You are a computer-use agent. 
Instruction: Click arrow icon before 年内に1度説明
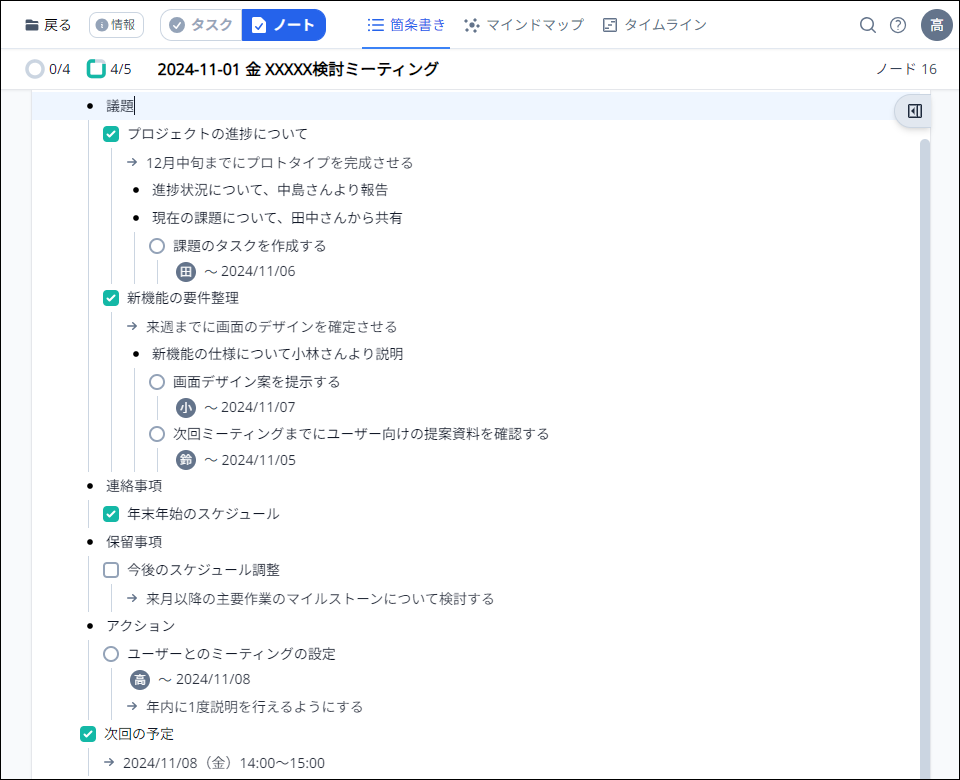pyautogui.click(x=132, y=707)
